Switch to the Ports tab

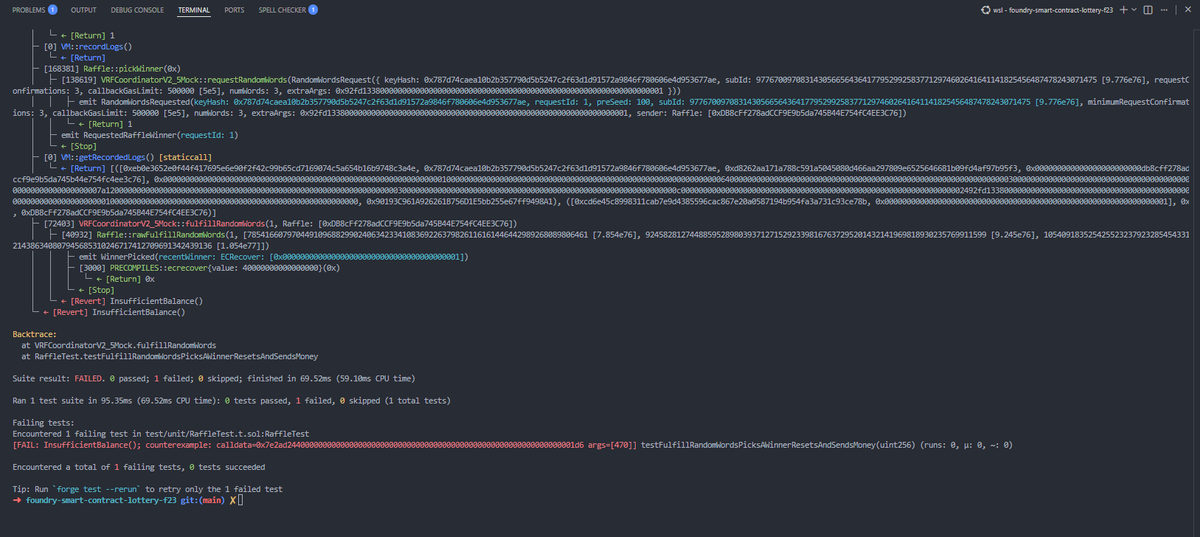(235, 10)
